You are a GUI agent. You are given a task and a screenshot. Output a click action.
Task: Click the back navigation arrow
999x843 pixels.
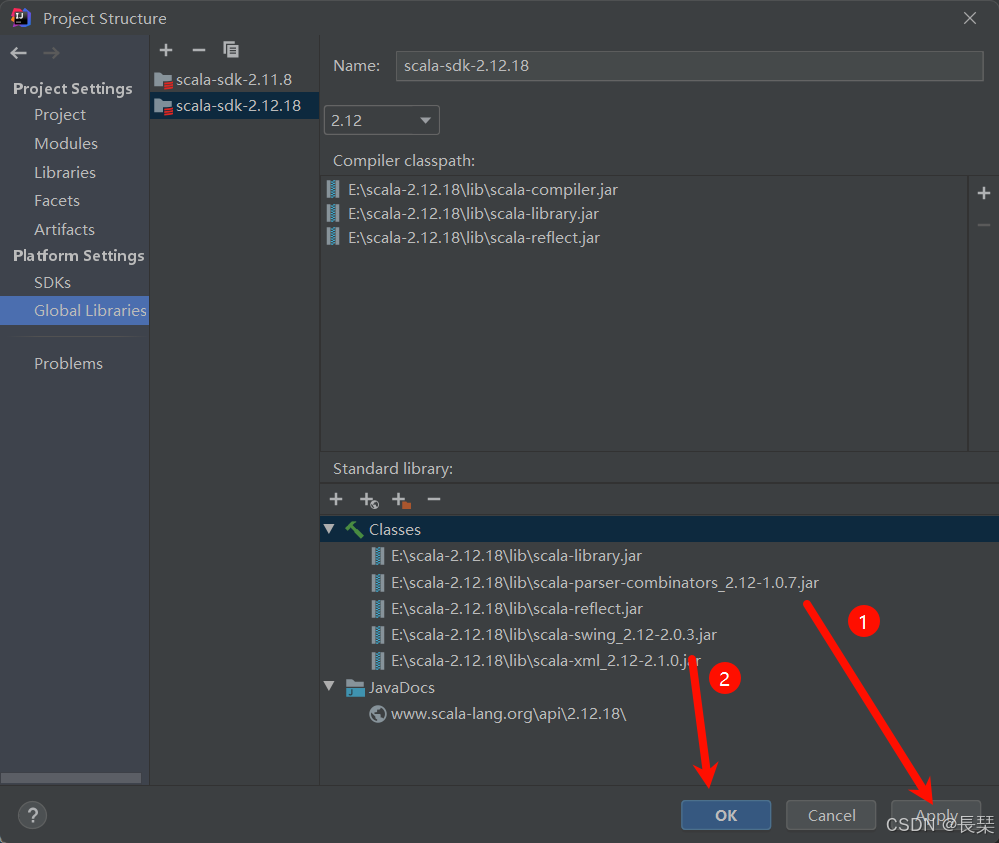17,52
